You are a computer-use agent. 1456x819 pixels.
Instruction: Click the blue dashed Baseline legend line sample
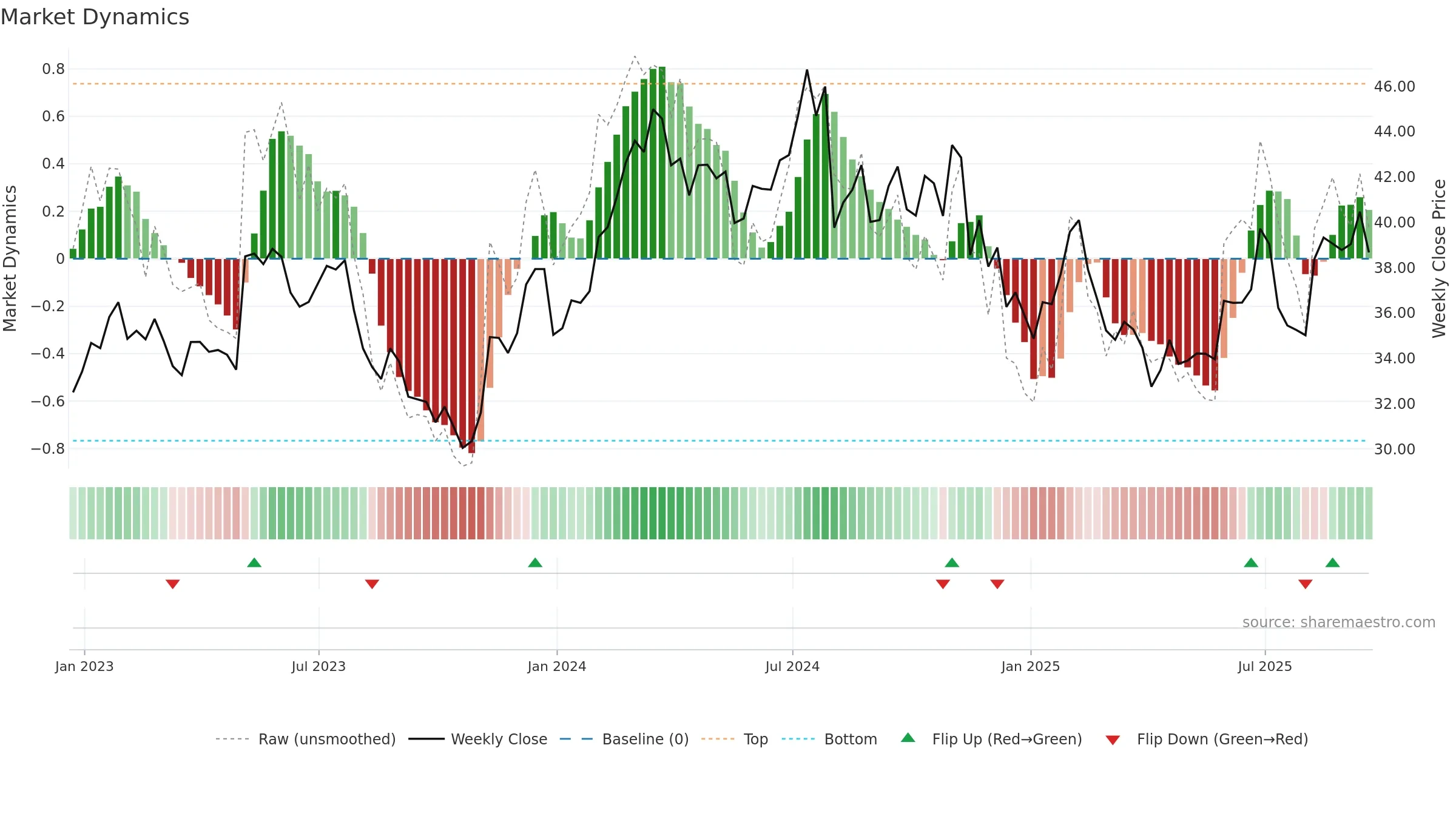(576, 739)
